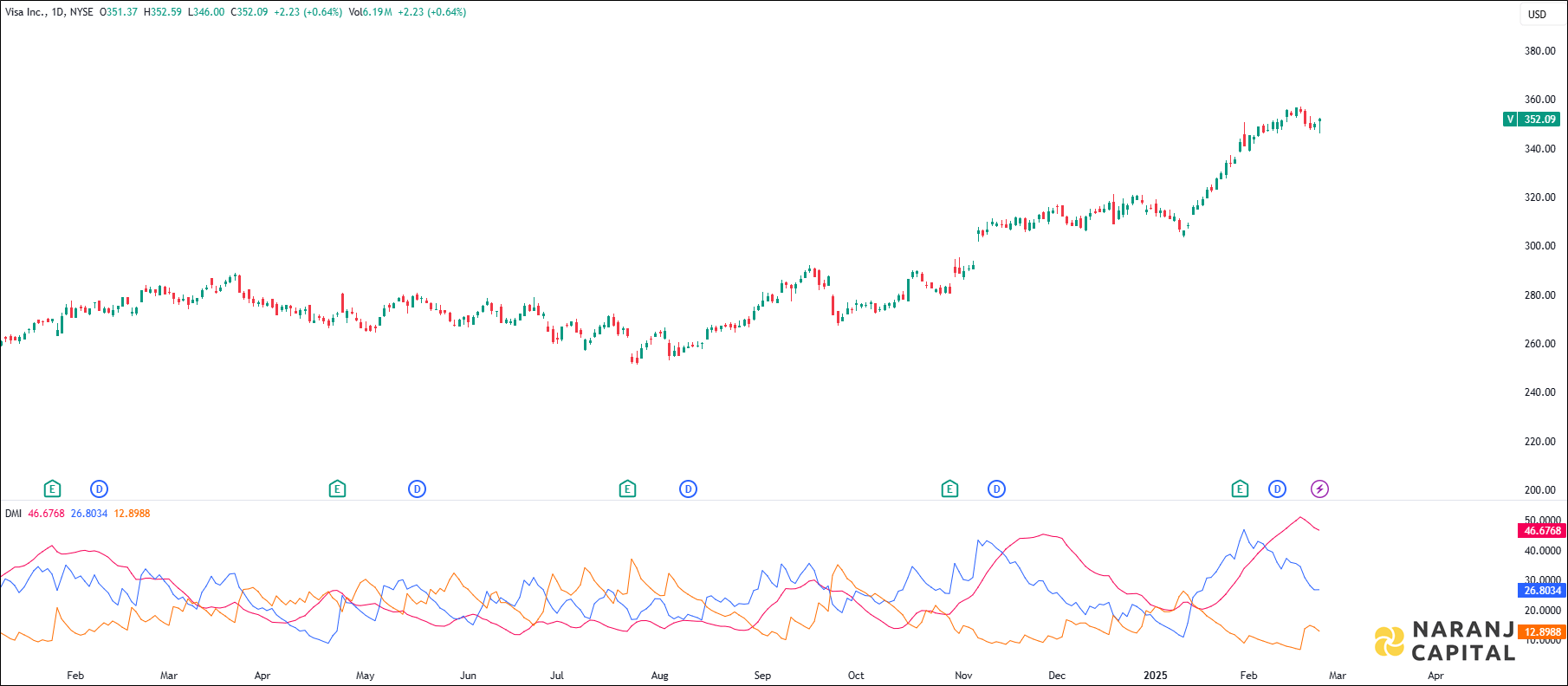The width and height of the screenshot is (1568, 686).
Task: Click the 380.00 price axis label
Action: [x=1540, y=51]
